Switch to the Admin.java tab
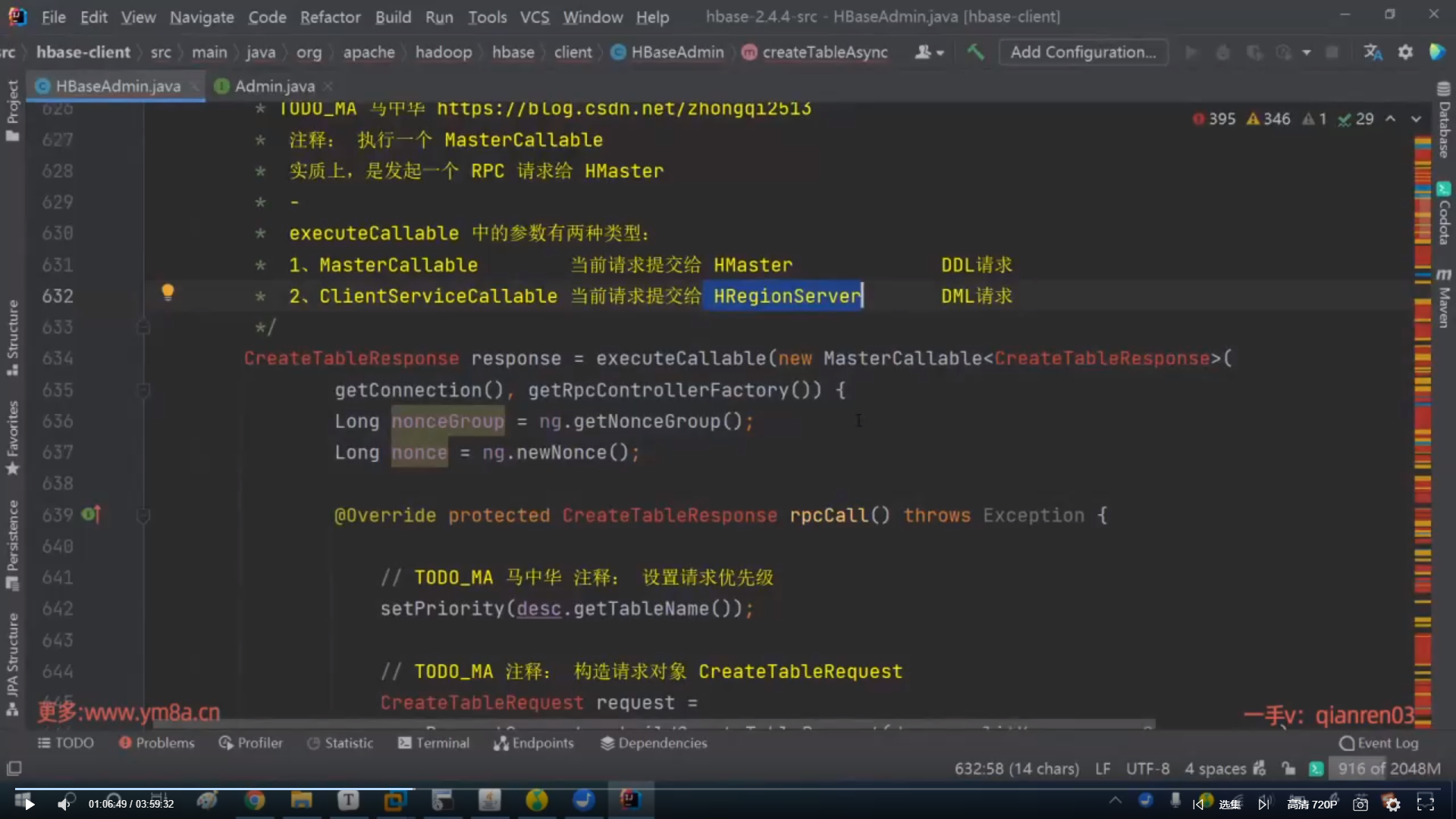The width and height of the screenshot is (1456, 819). point(273,86)
